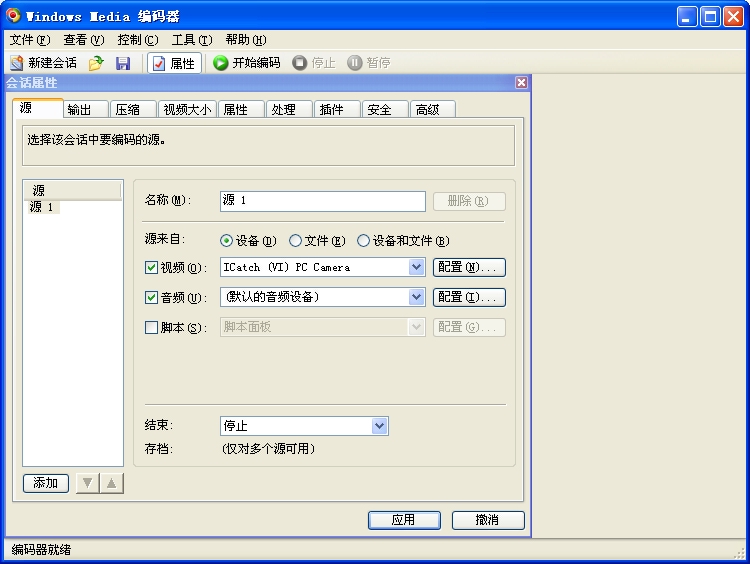The image size is (750, 564).
Task: Select the 设备(D) radio button
Action: pos(226,241)
